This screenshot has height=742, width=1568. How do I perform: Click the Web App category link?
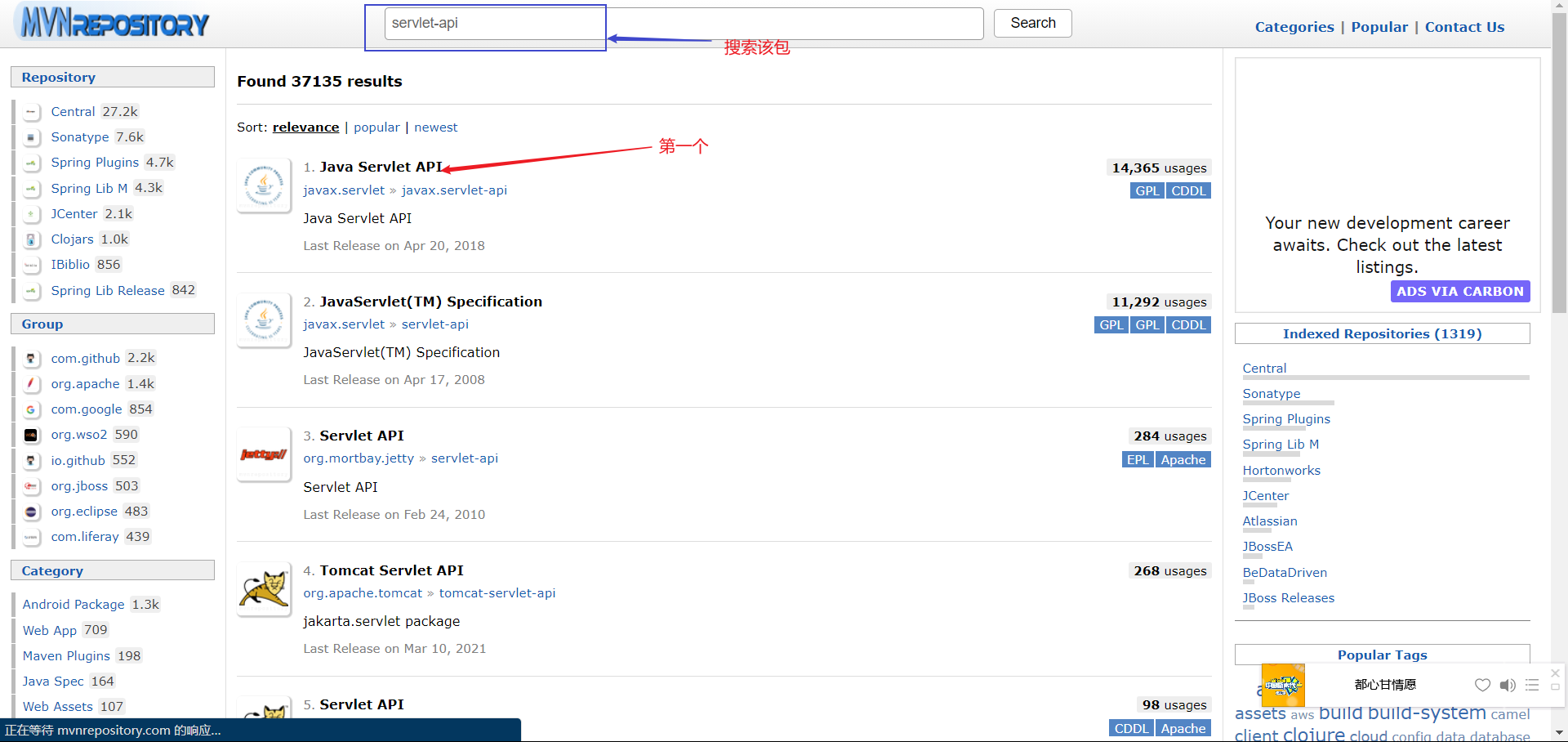pyautogui.click(x=50, y=630)
